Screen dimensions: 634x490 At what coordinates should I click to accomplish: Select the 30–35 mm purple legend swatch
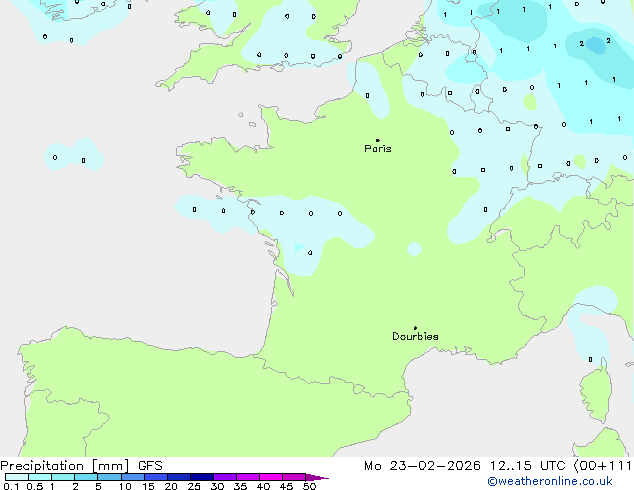pos(224,477)
